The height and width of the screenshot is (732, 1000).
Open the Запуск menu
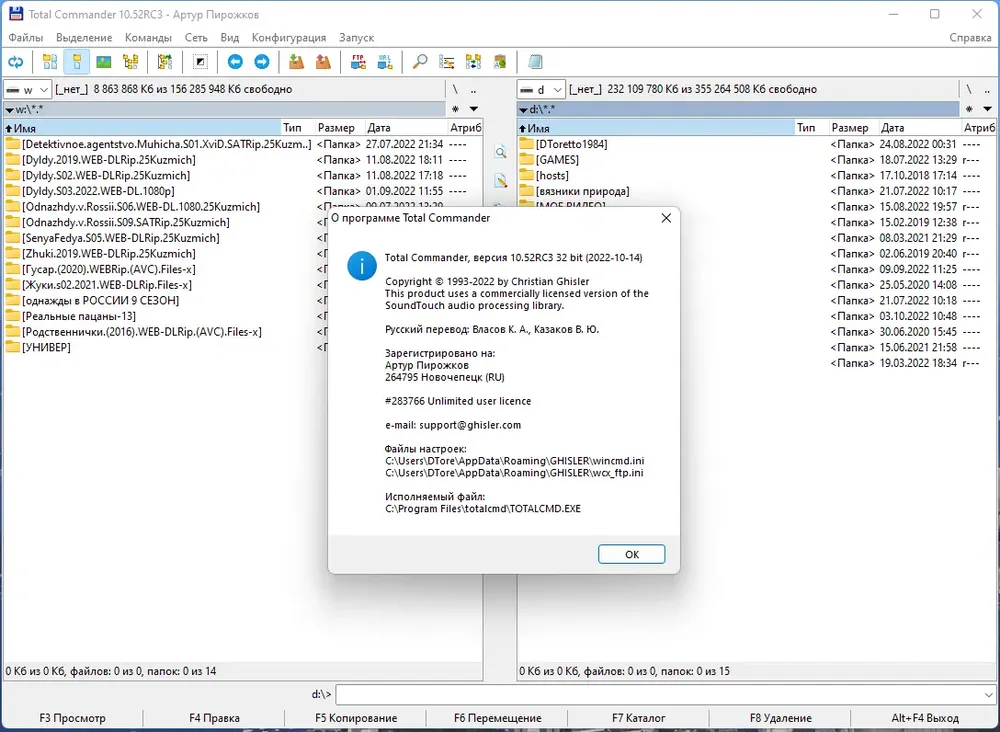point(357,38)
